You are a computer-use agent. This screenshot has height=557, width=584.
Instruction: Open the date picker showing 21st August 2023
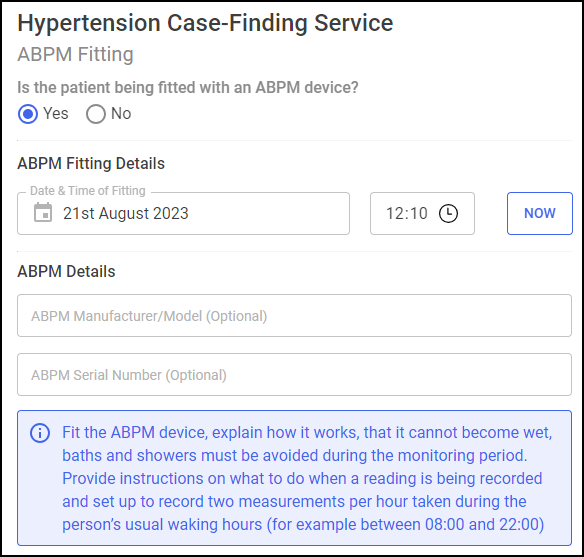coord(183,213)
